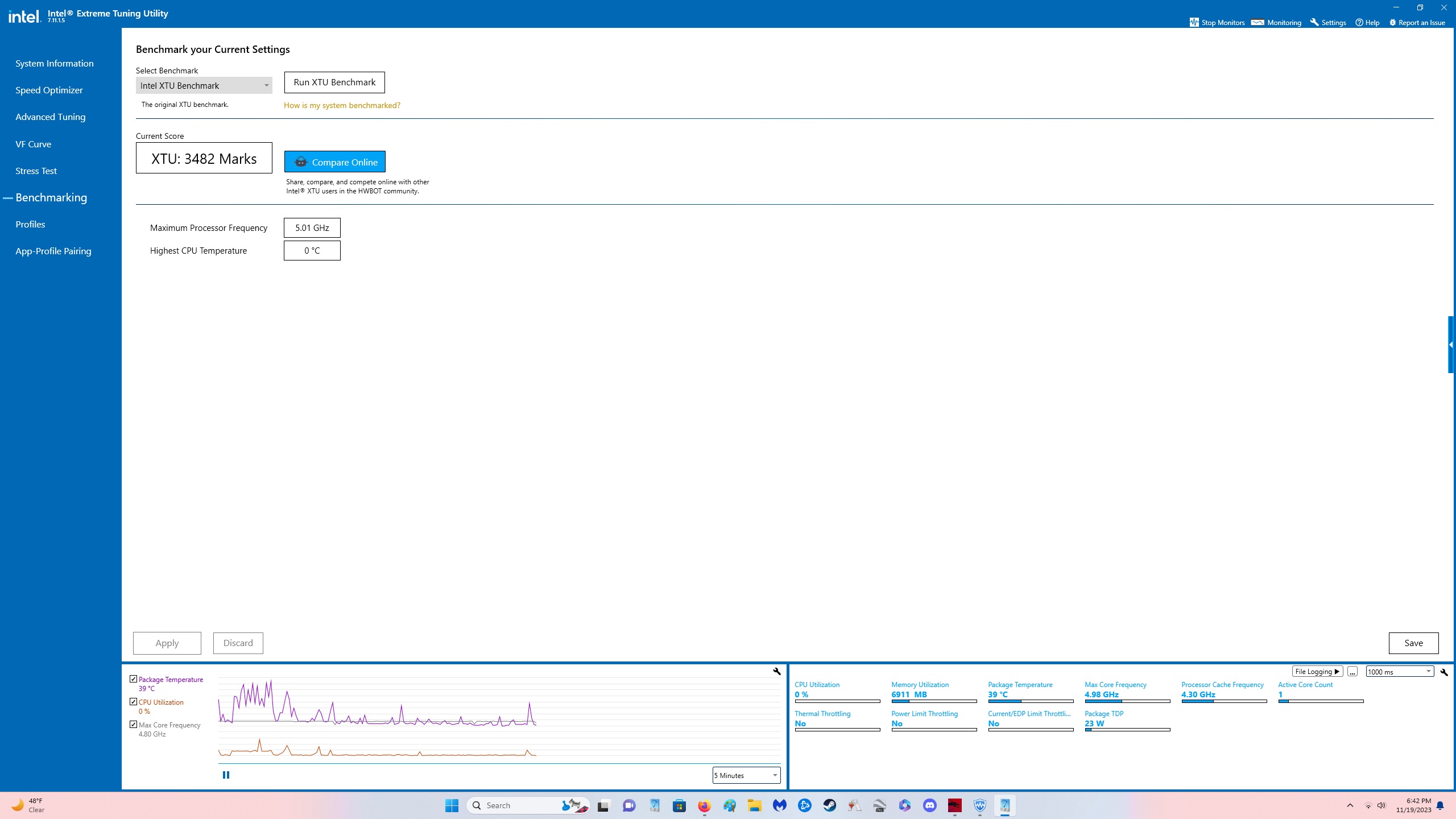Open the VF Curve section
Viewport: 1456px width, 819px height.
pyautogui.click(x=34, y=144)
